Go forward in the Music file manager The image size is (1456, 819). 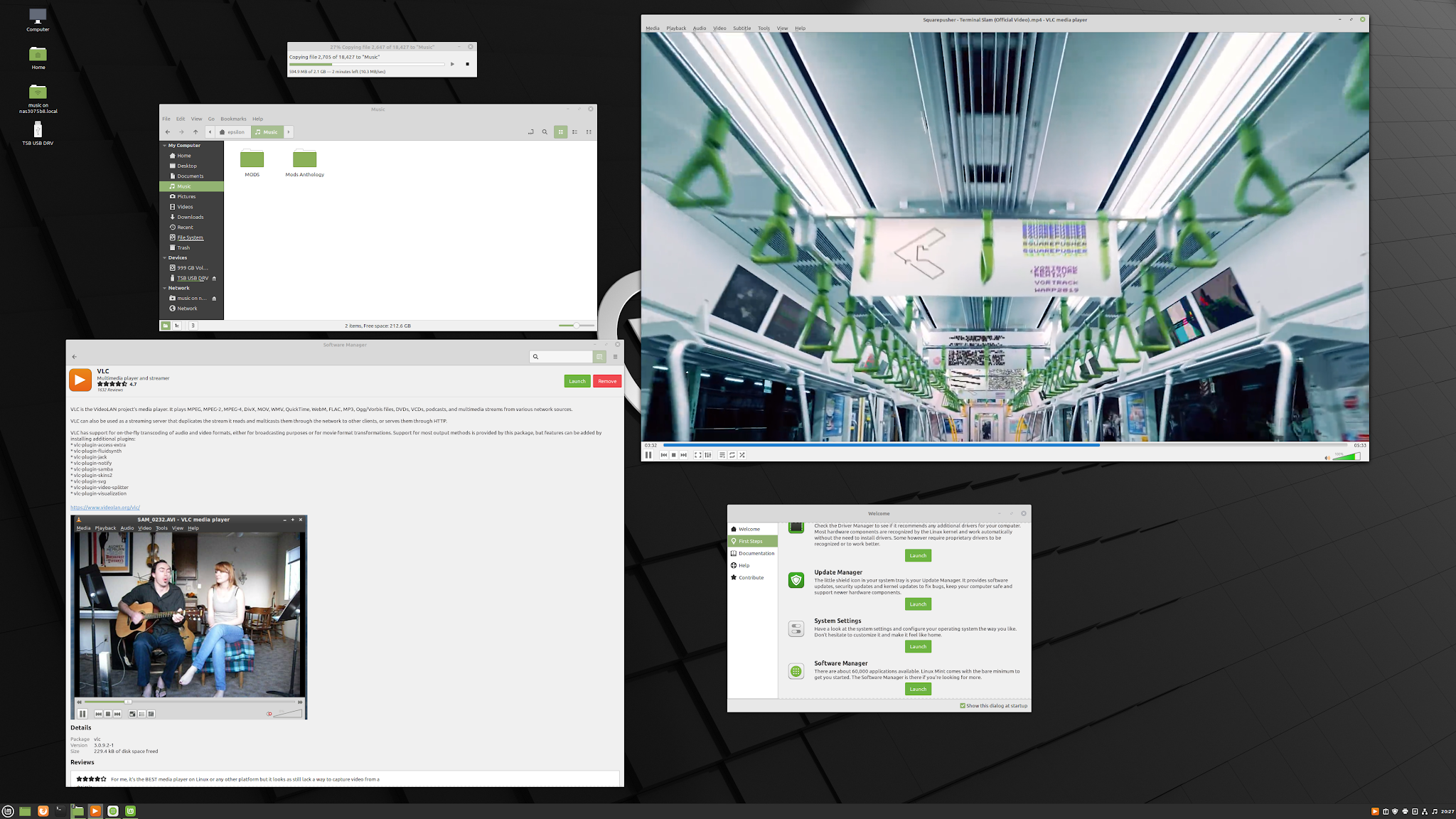coord(181,132)
